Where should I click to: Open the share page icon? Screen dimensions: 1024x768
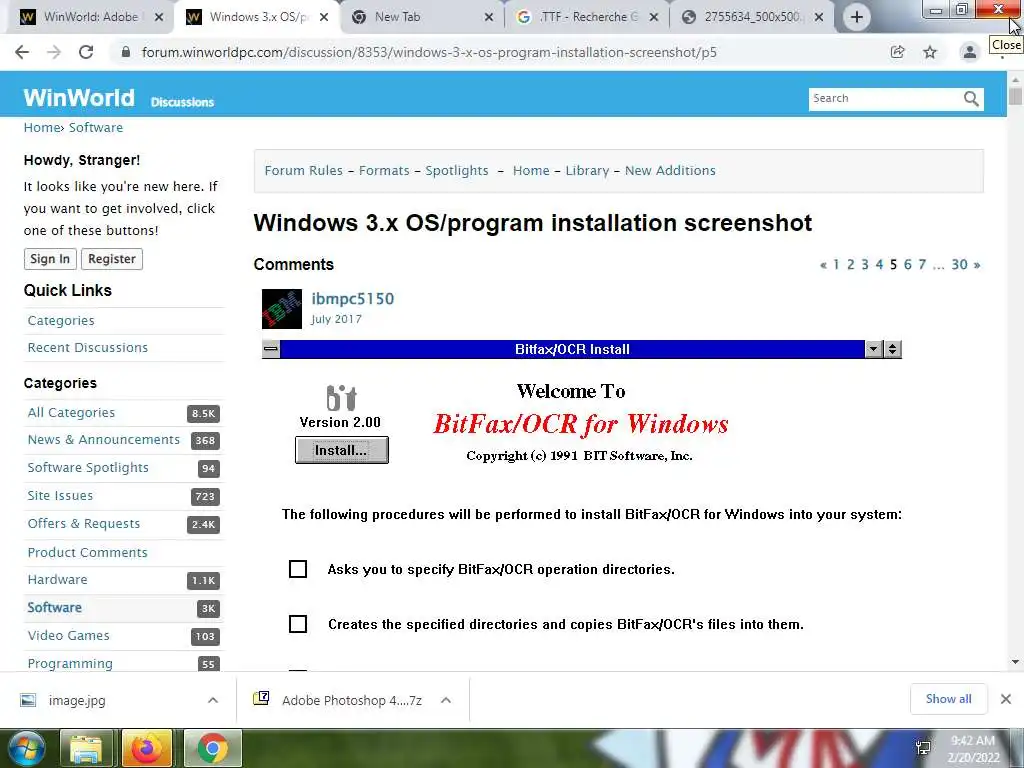[898, 52]
